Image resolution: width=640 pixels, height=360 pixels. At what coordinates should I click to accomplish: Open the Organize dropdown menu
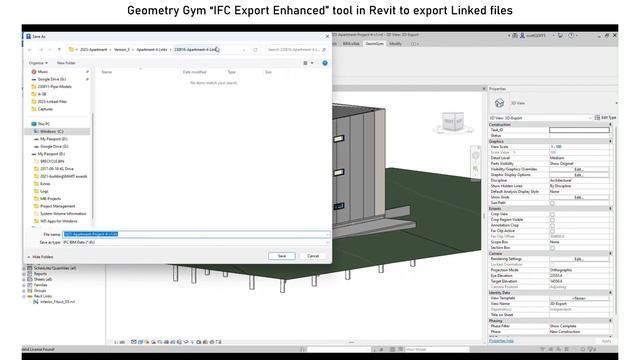[38, 63]
